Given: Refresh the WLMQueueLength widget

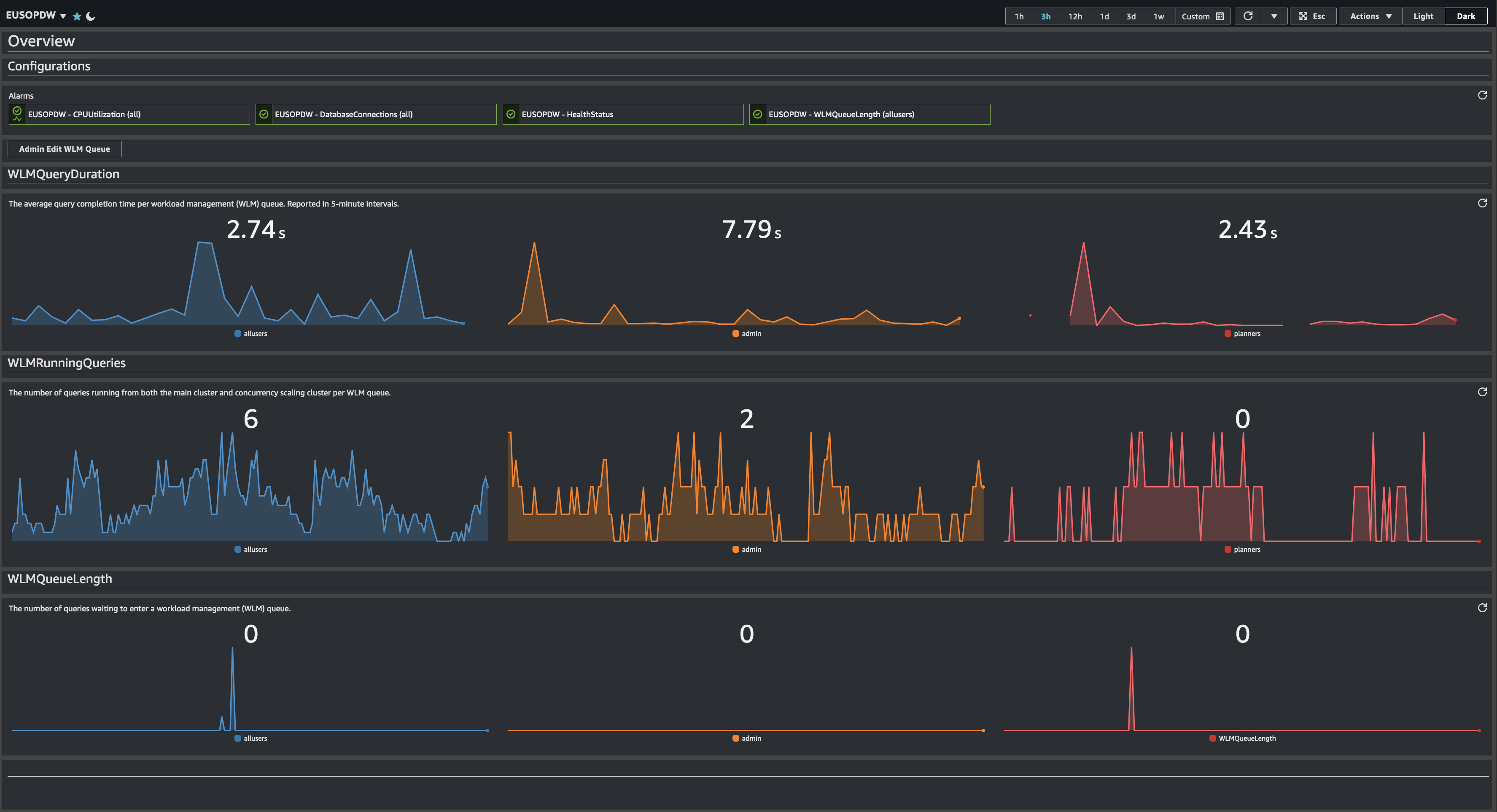Looking at the screenshot, I should (x=1482, y=608).
